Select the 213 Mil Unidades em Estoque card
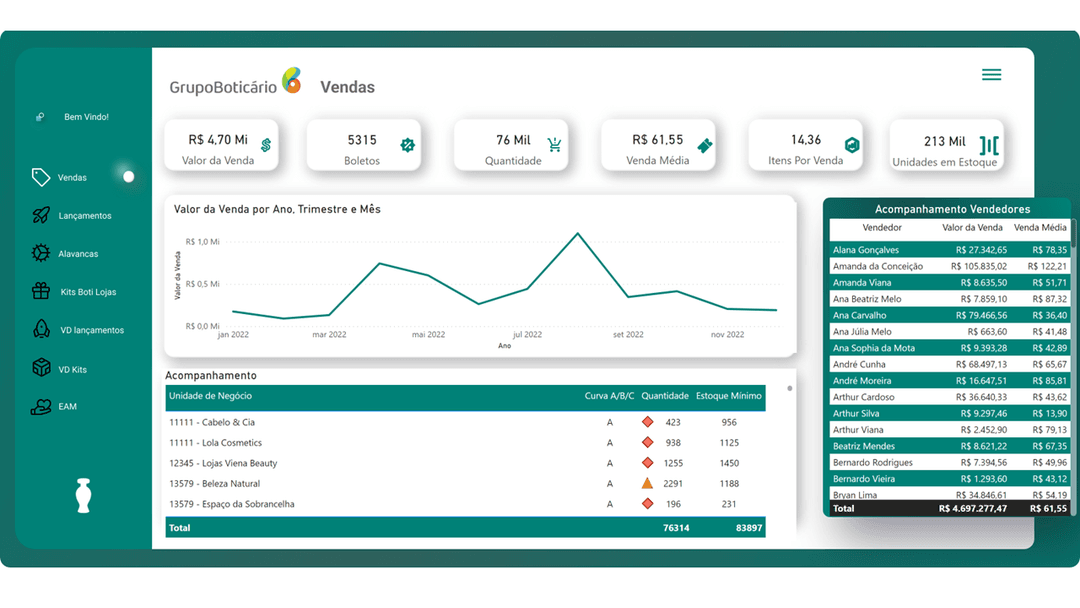1080x608 pixels. coord(946,145)
